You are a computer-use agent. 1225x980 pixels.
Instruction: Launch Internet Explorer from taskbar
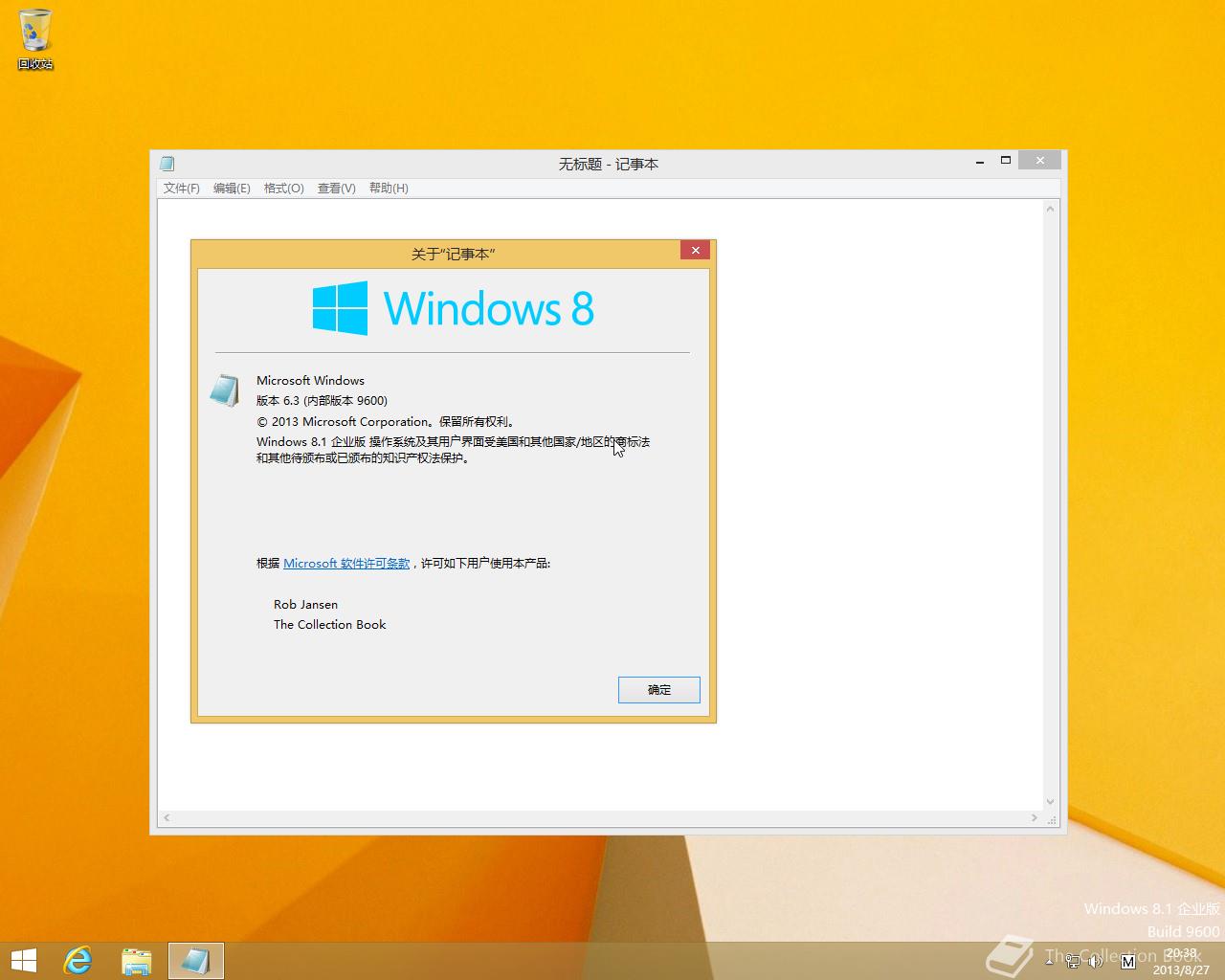pyautogui.click(x=78, y=961)
